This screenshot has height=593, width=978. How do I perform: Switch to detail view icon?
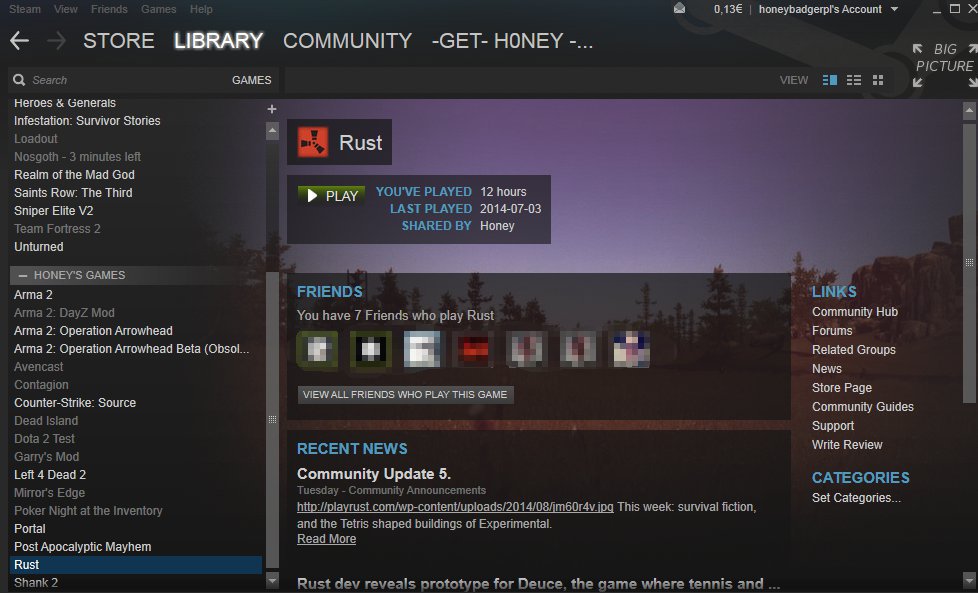(x=830, y=80)
